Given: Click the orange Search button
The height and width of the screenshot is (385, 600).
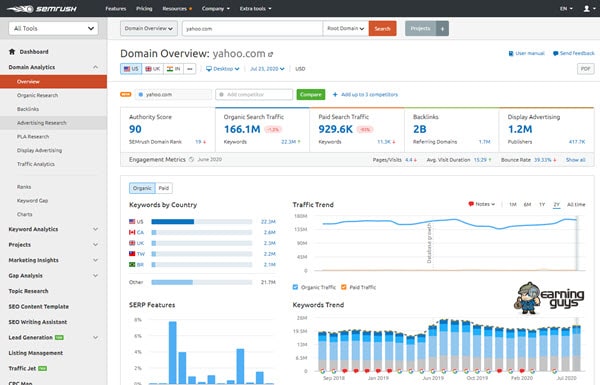Looking at the screenshot, I should 382,28.
